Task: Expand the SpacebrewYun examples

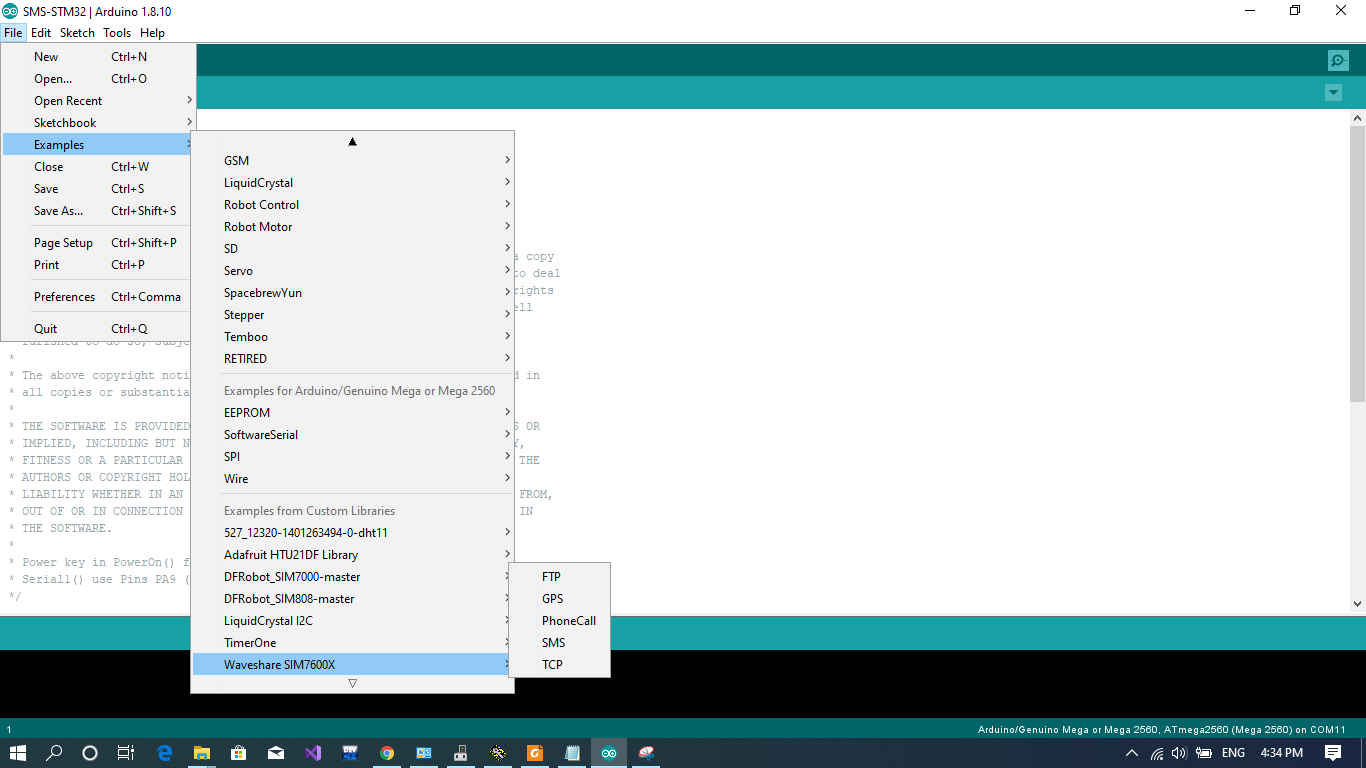Action: (352, 293)
